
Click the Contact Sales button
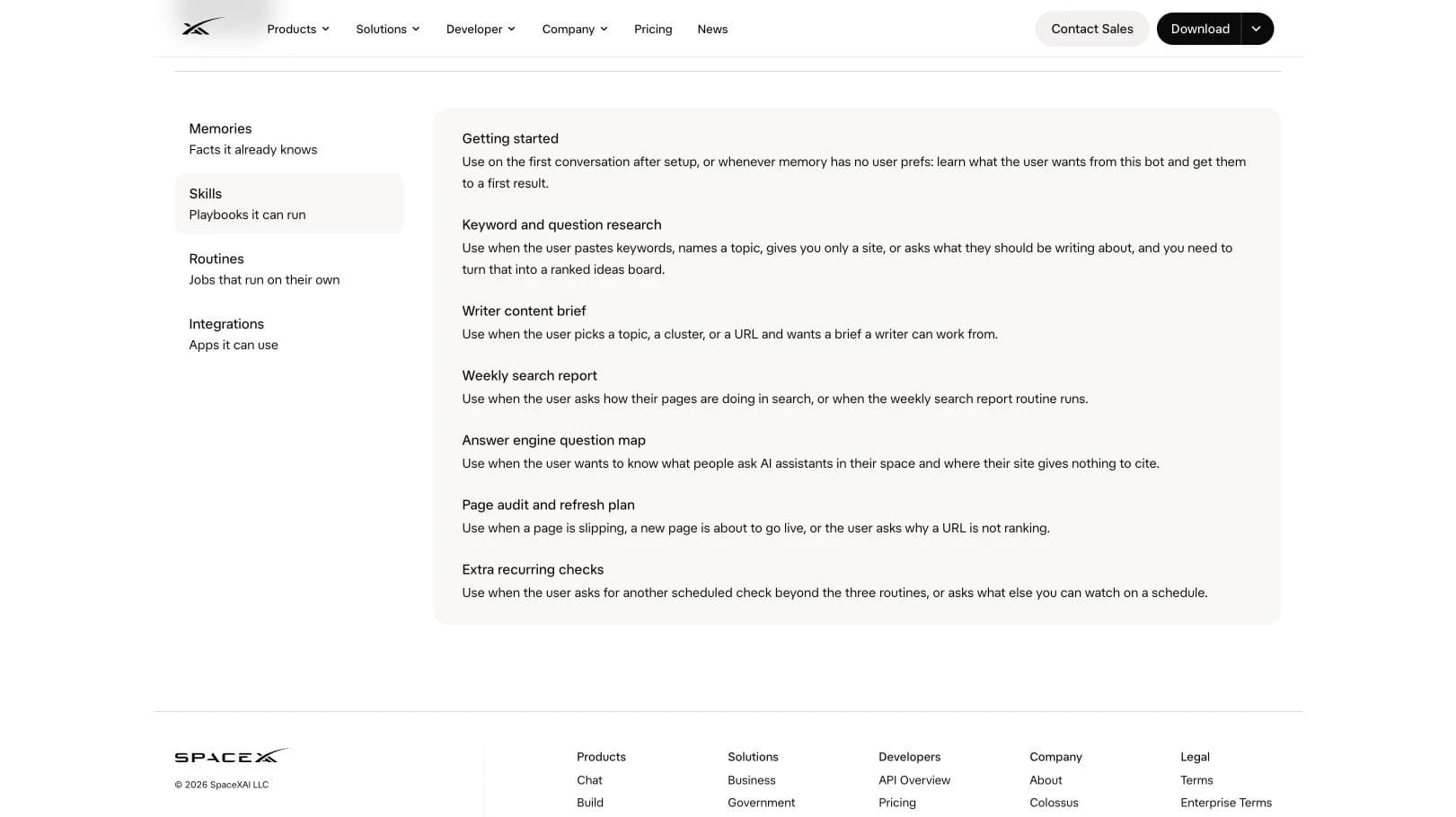tap(1092, 29)
